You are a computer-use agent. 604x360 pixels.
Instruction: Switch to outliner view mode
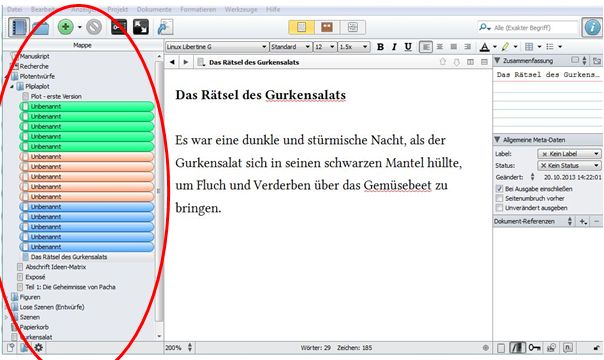pos(352,27)
